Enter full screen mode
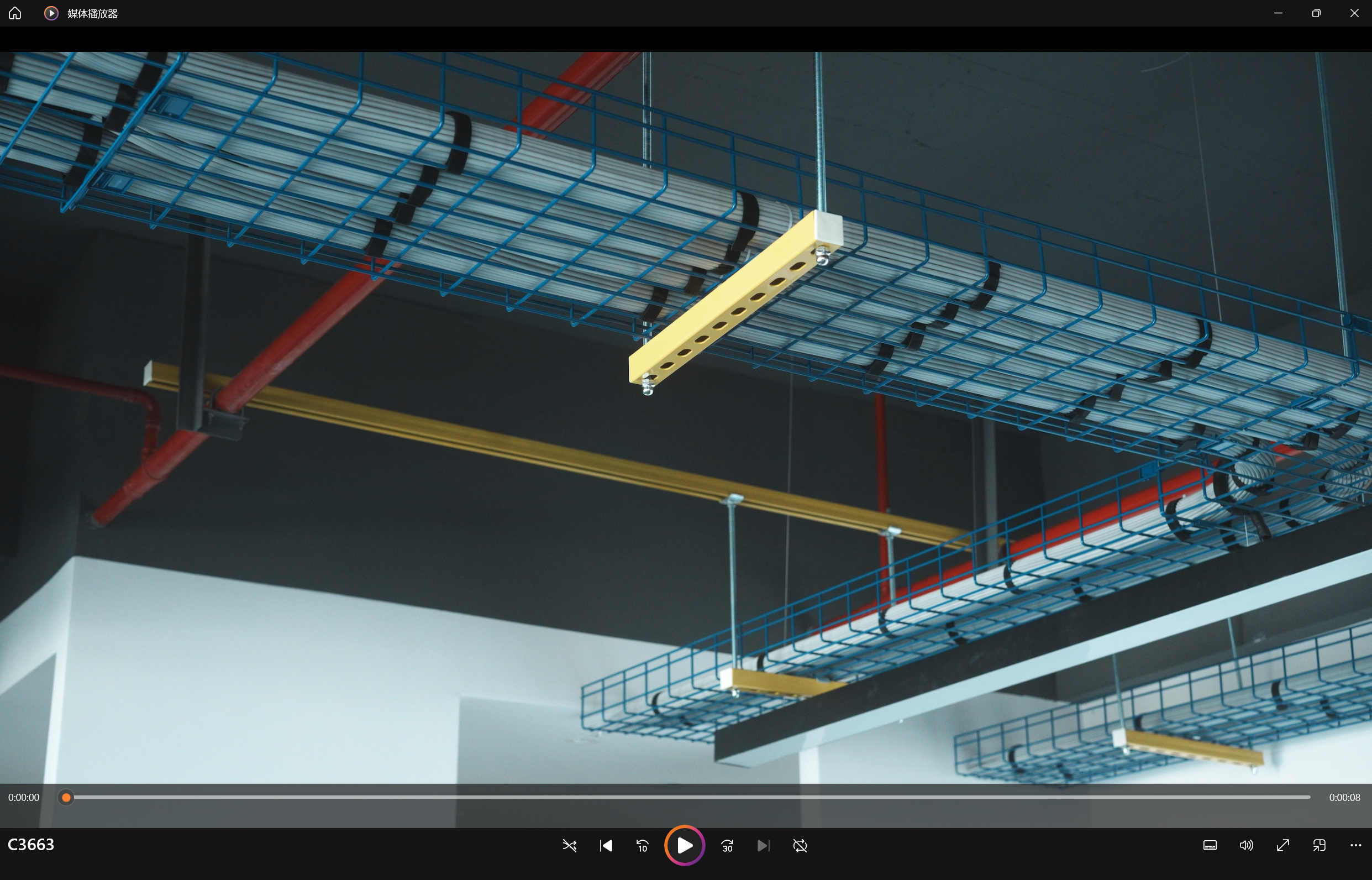The image size is (1372, 880). [x=1283, y=846]
